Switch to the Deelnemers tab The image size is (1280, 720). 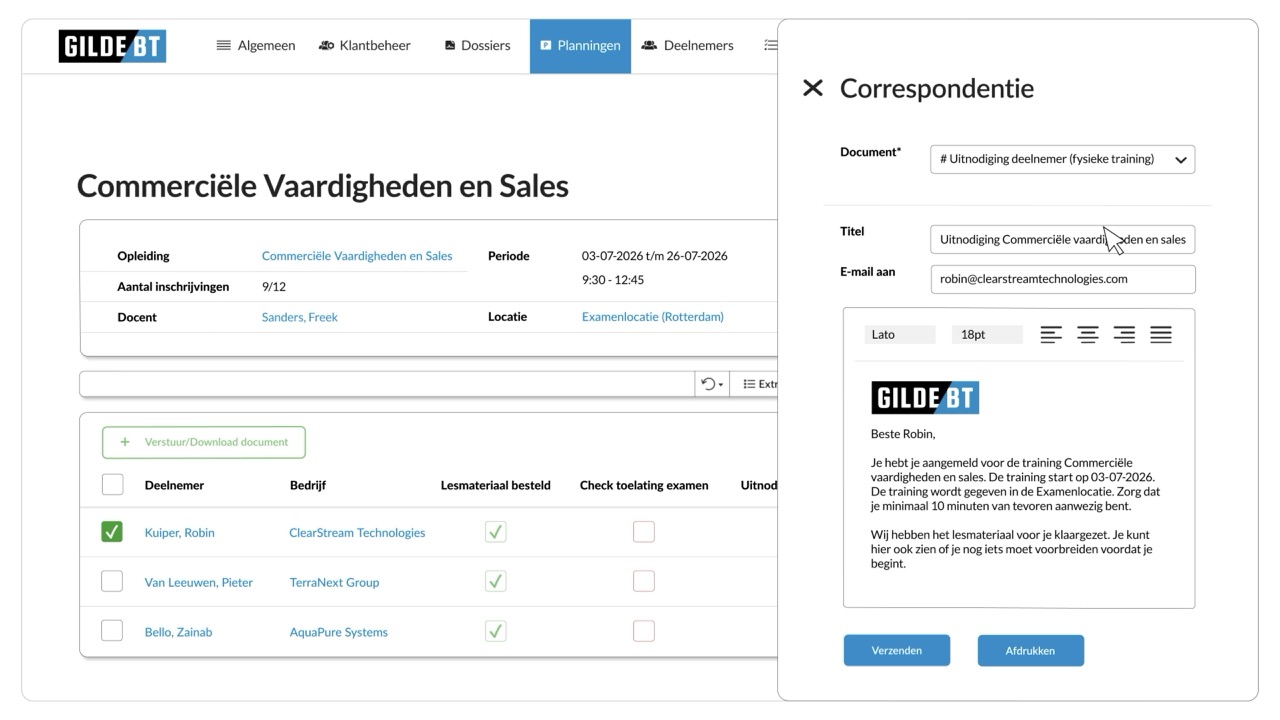click(688, 45)
